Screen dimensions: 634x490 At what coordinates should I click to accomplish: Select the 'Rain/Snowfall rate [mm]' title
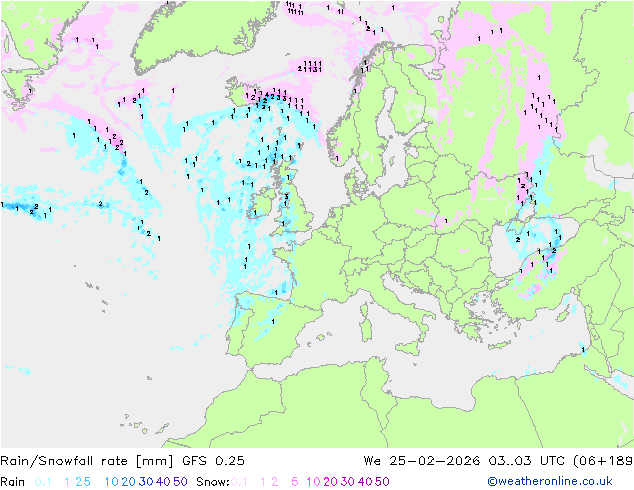(x=87, y=461)
